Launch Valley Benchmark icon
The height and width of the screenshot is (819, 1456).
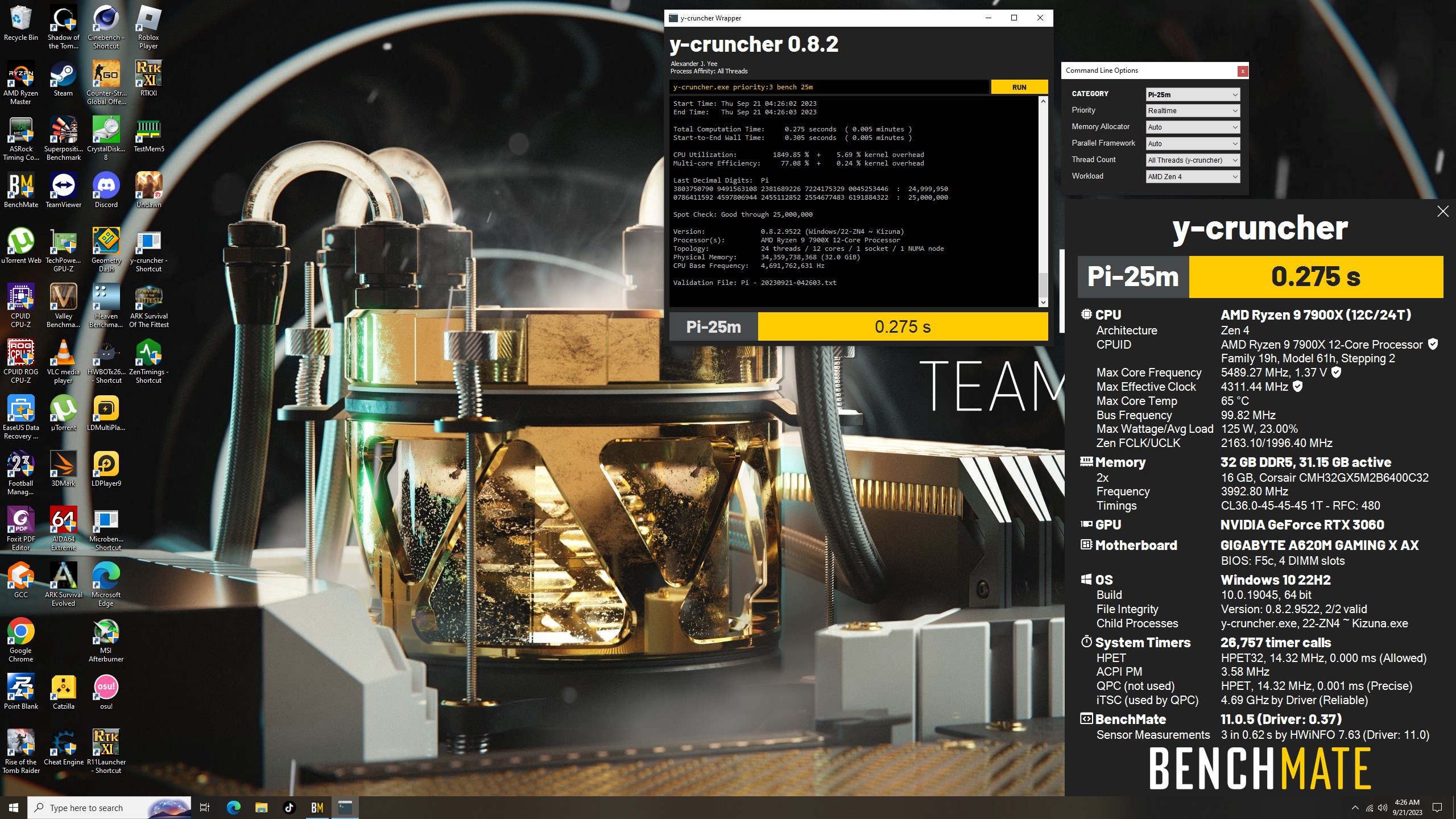click(63, 306)
